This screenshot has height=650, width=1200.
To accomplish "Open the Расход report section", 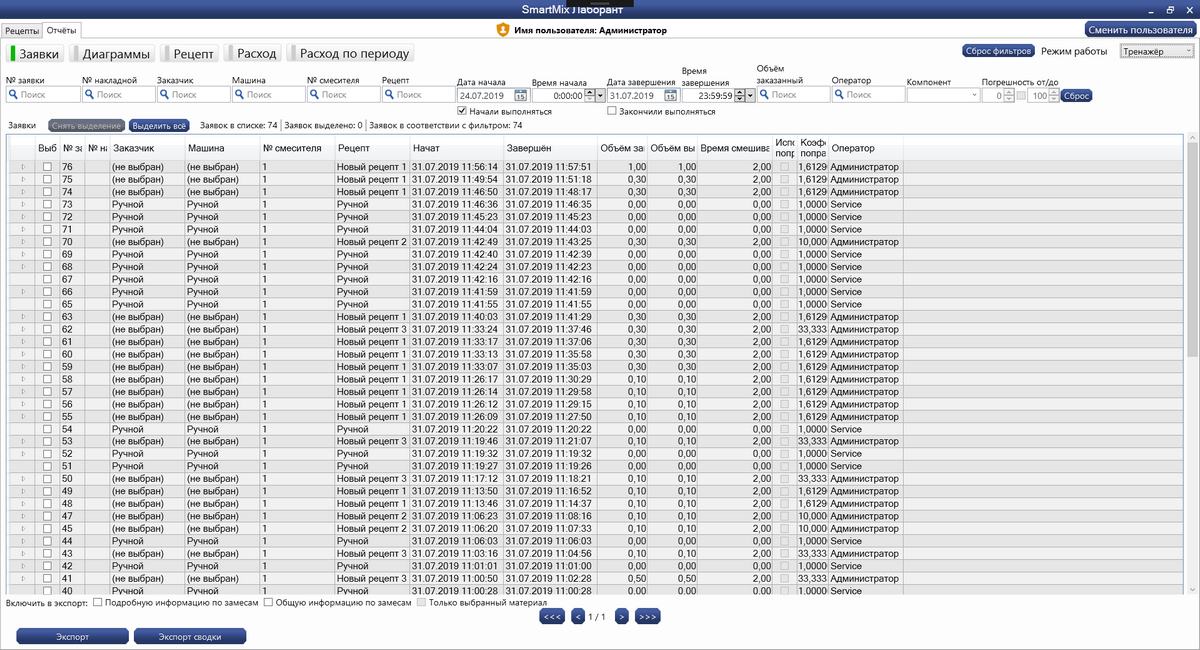I will pyautogui.click(x=254, y=54).
